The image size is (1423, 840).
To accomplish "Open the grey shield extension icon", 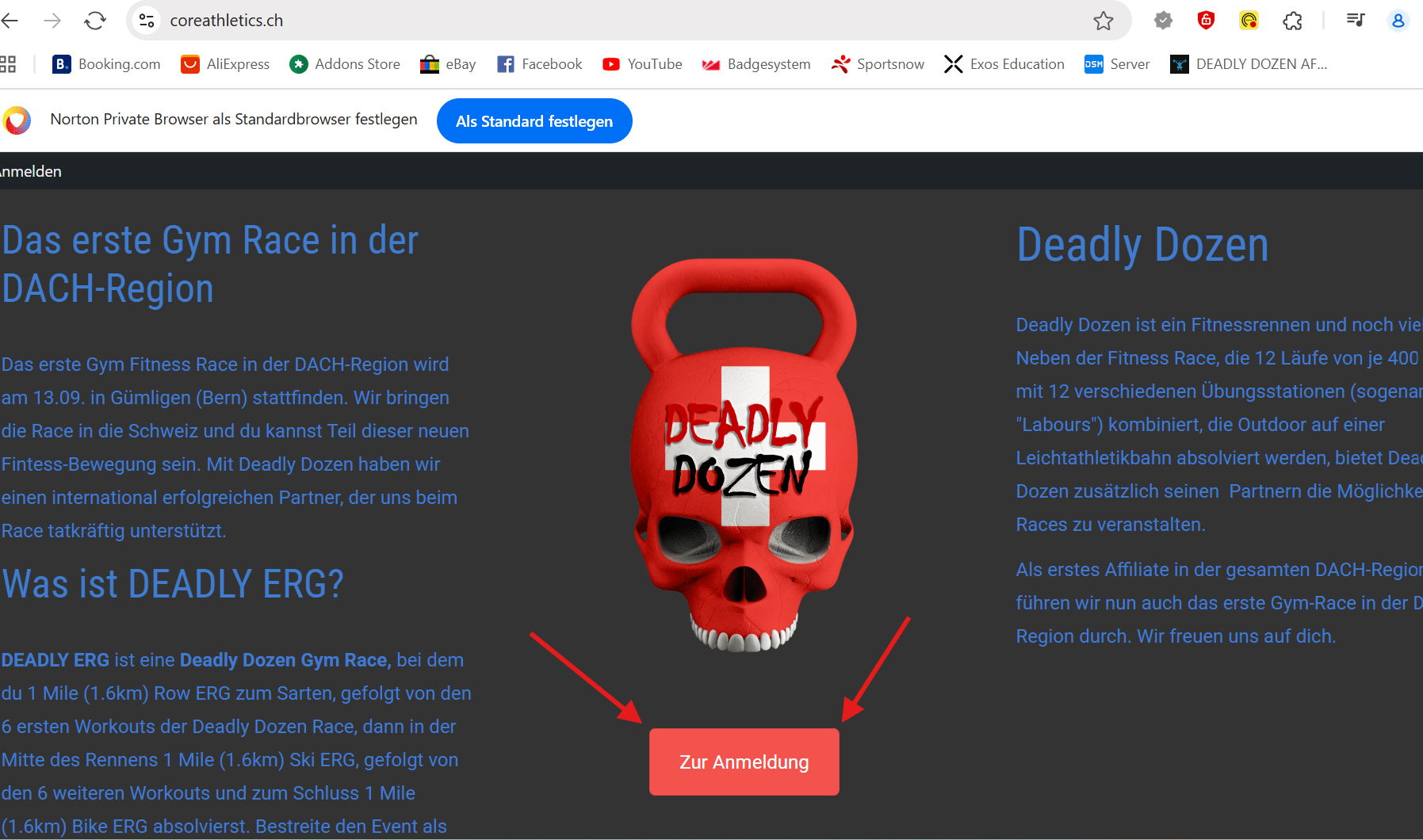I will (x=1163, y=21).
